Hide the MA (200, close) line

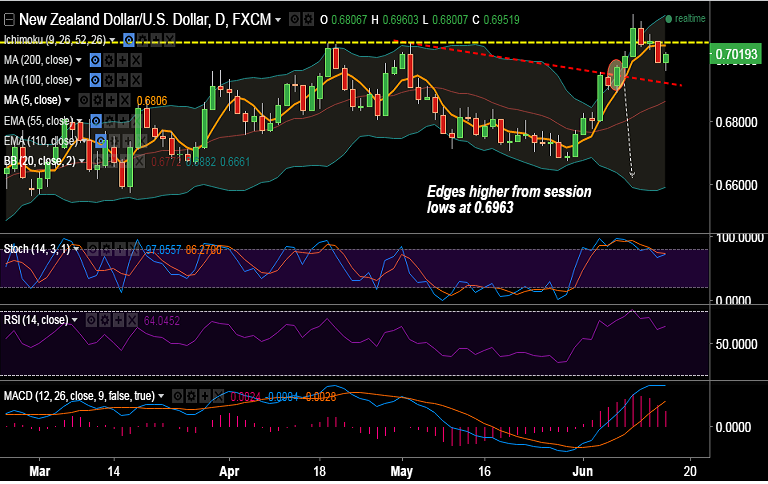(x=95, y=60)
